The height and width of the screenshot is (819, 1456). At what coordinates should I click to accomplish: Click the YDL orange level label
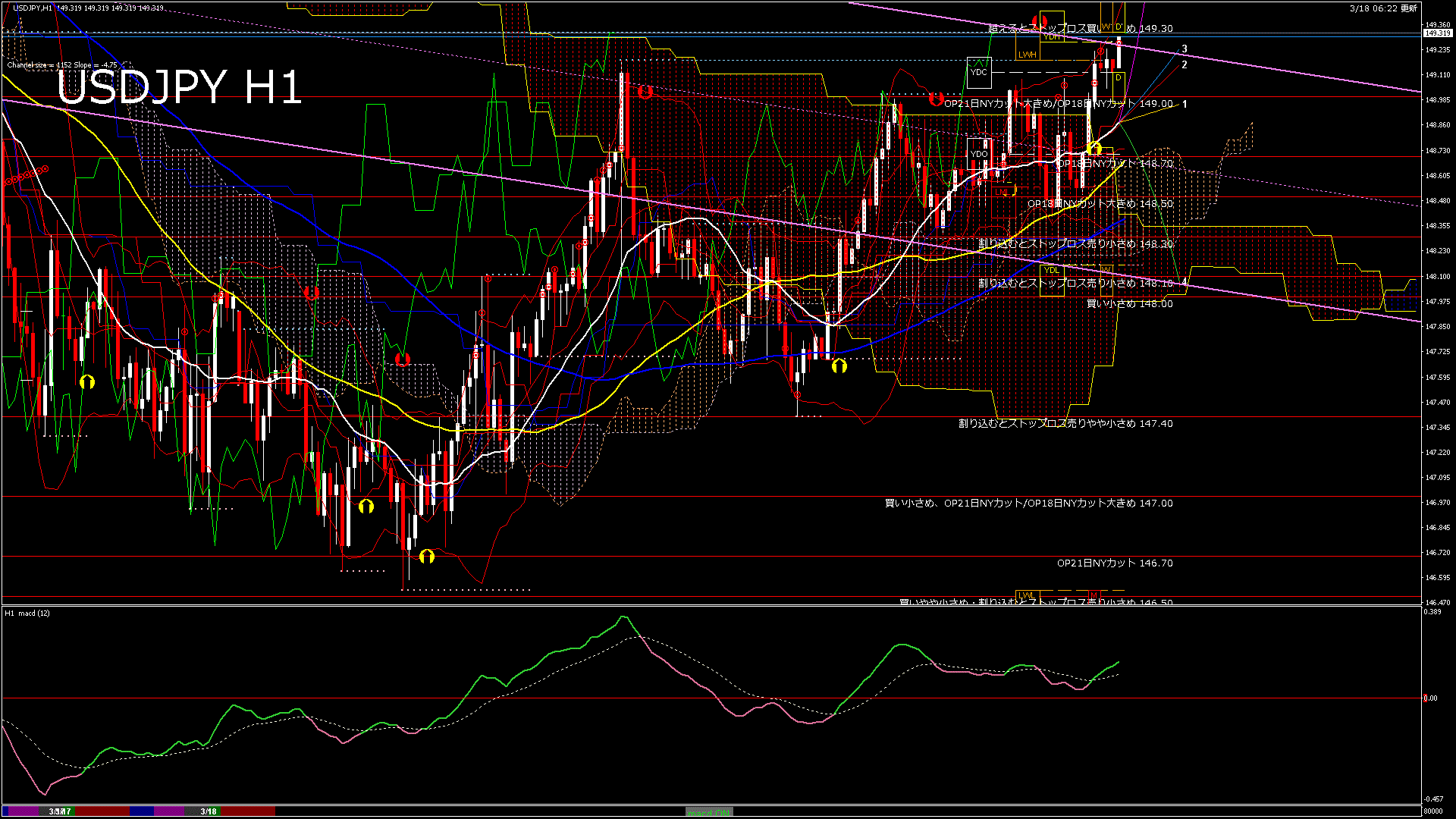[1051, 270]
